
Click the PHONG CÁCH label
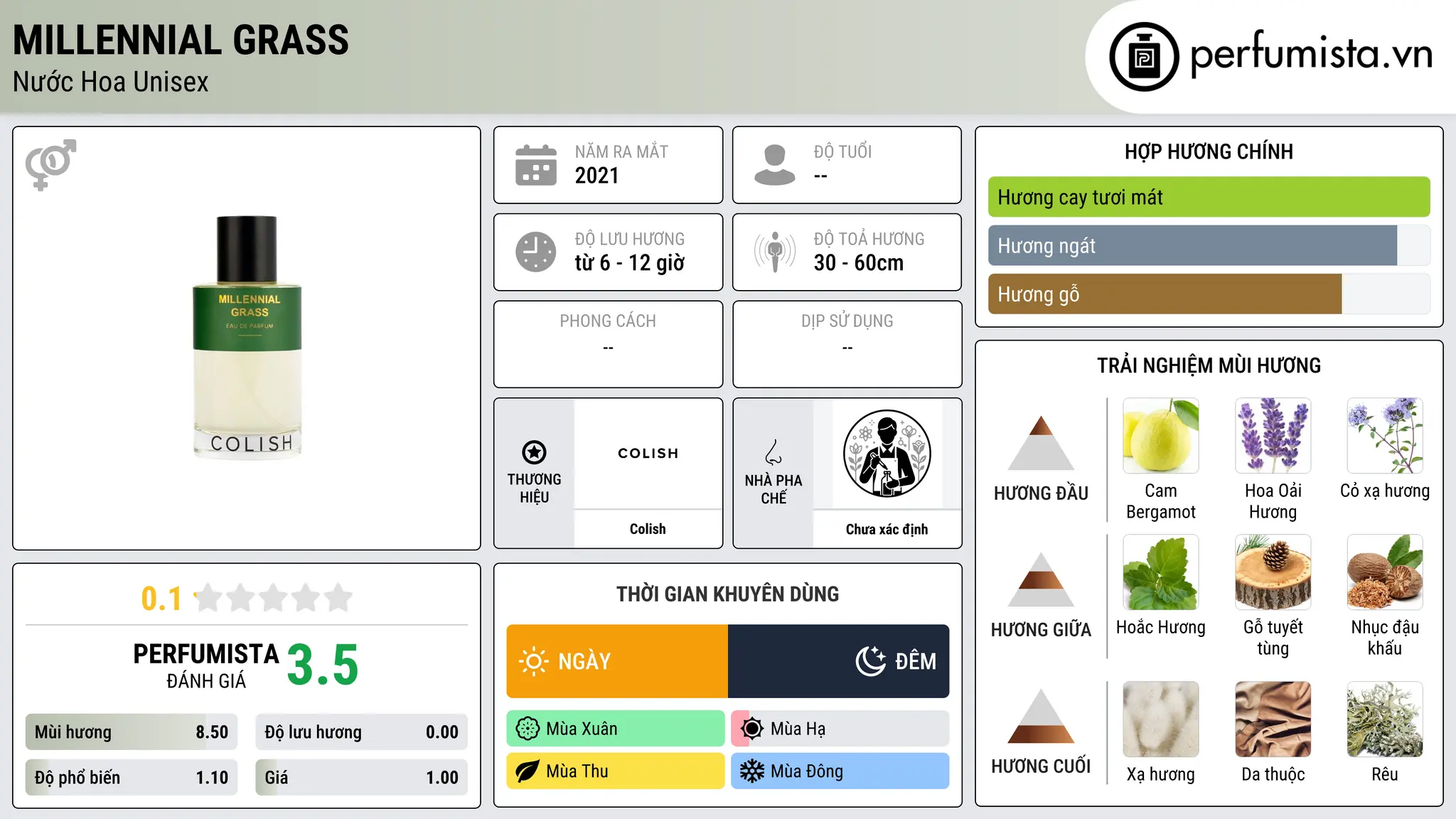tap(608, 321)
